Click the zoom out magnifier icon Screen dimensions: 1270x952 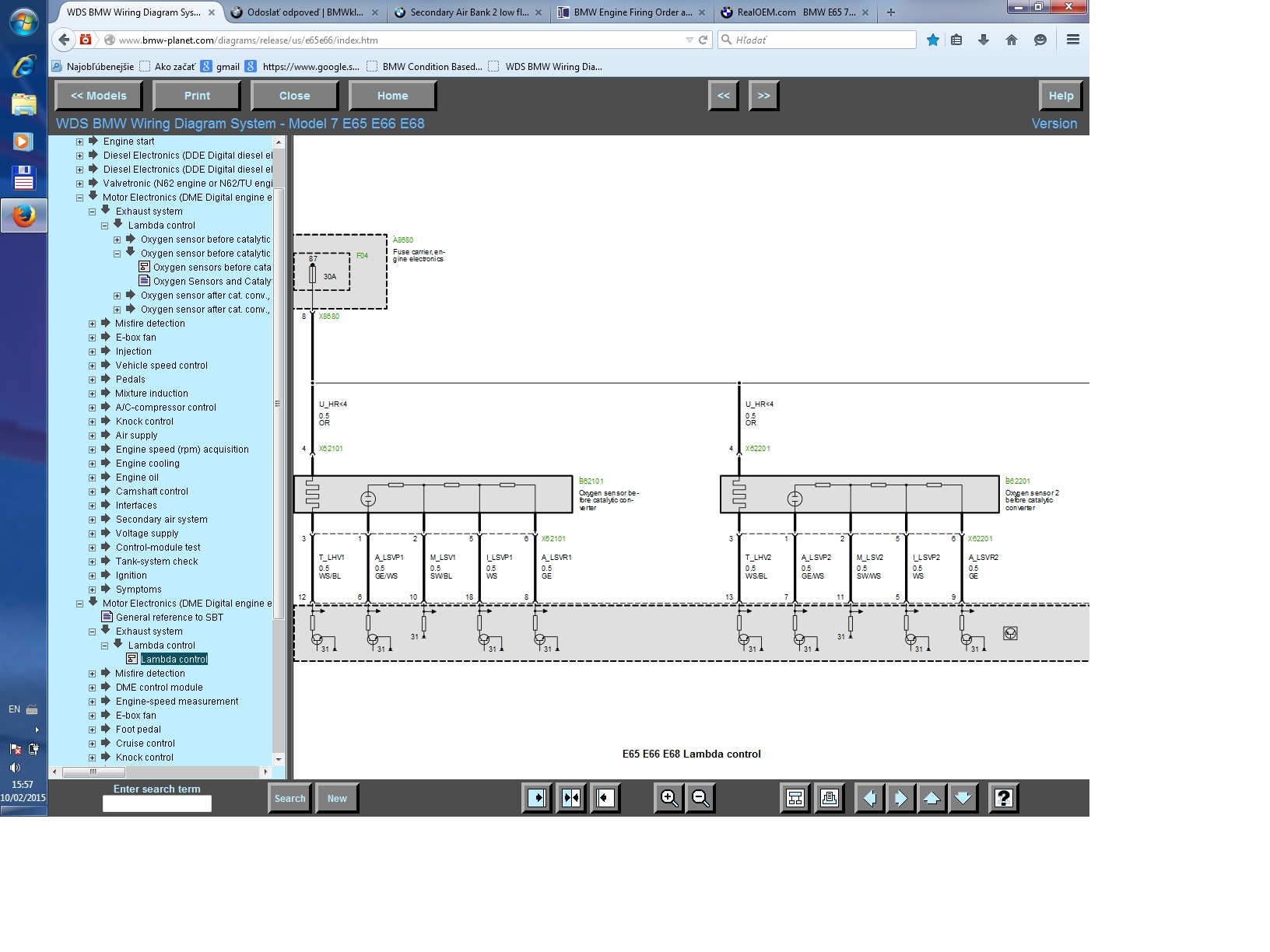coord(700,798)
